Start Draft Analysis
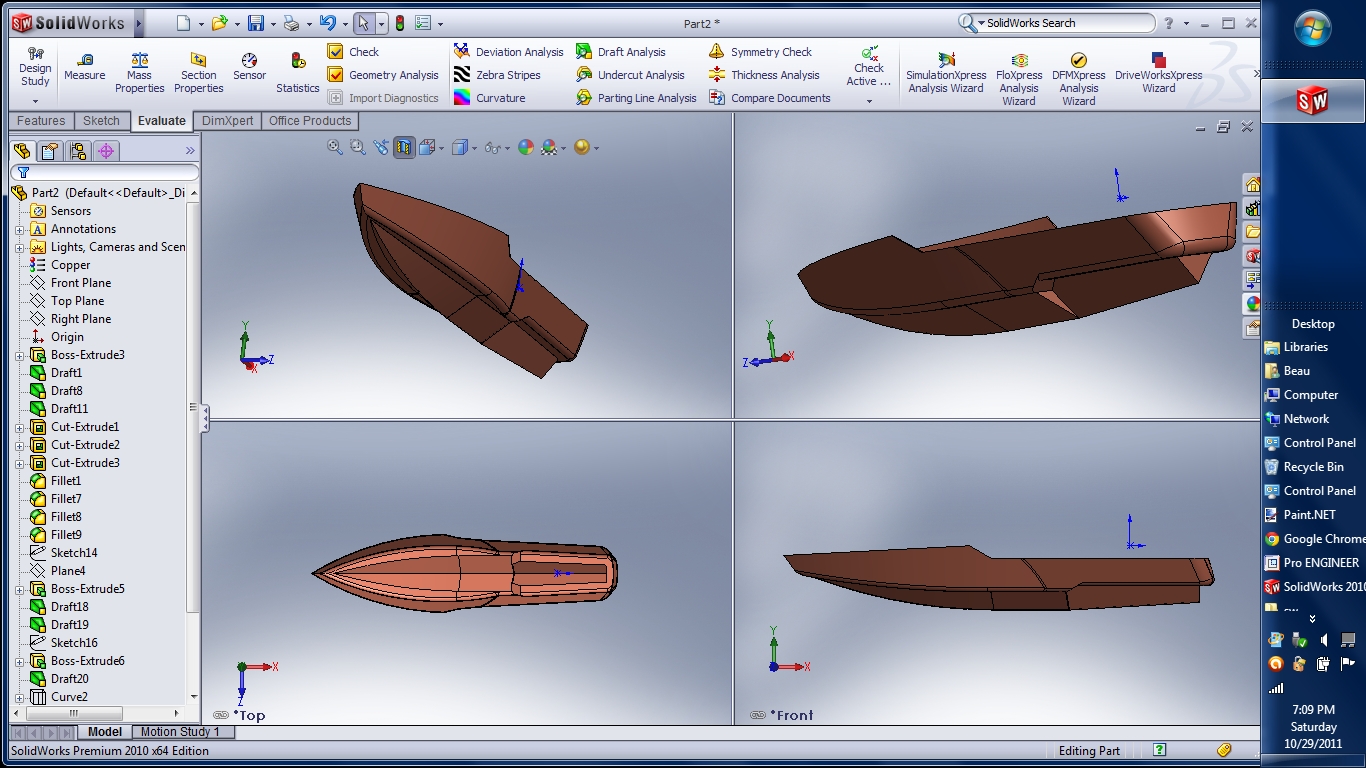 point(620,52)
